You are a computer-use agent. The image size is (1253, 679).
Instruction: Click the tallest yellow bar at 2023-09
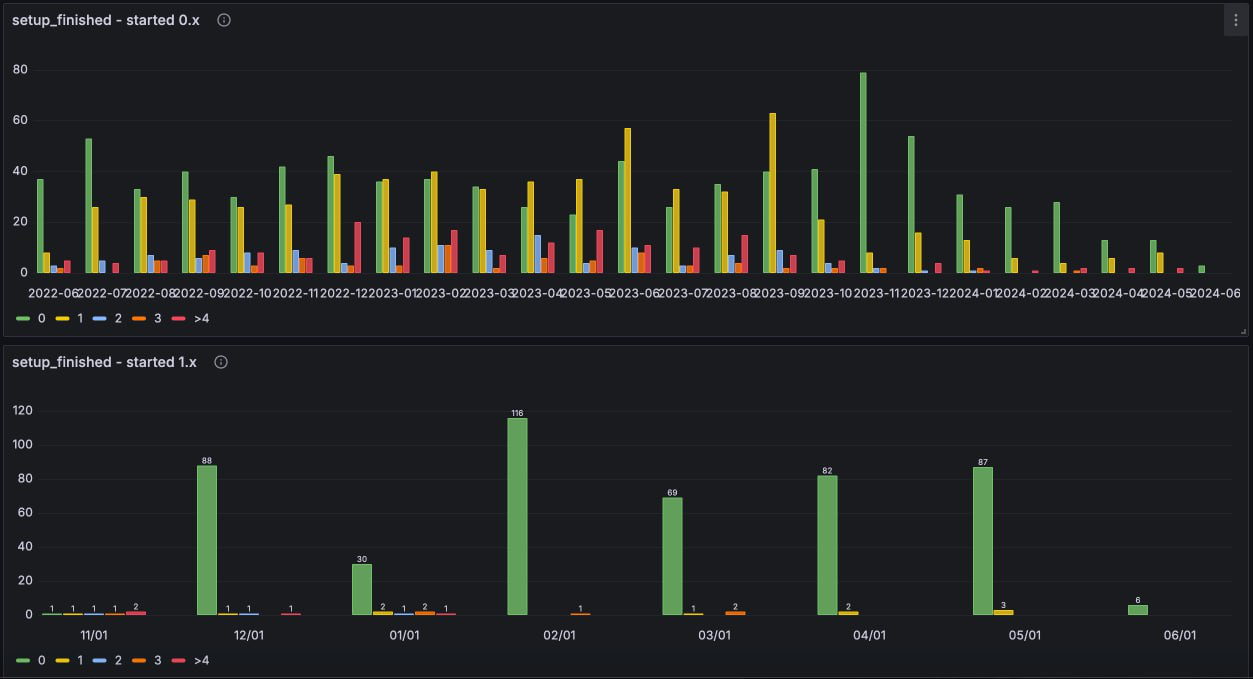pos(772,192)
